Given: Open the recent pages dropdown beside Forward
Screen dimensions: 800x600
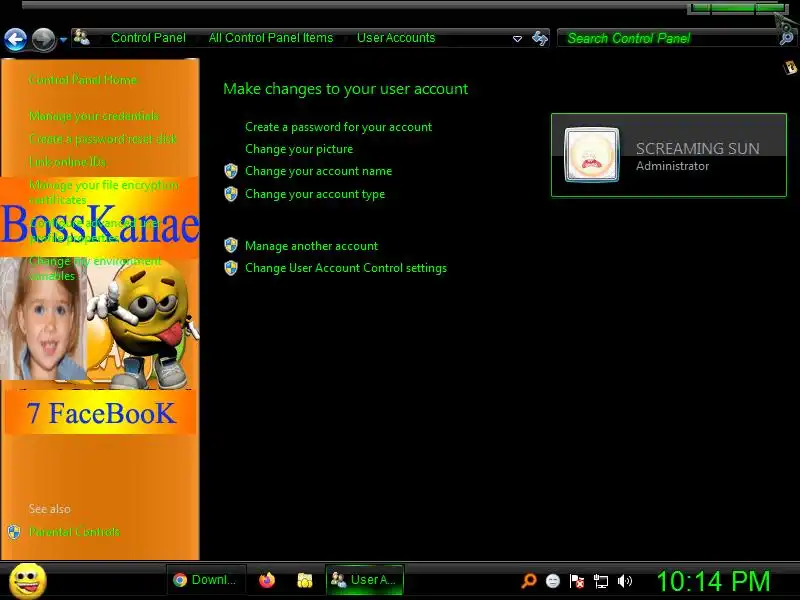Looking at the screenshot, I should [x=63, y=39].
